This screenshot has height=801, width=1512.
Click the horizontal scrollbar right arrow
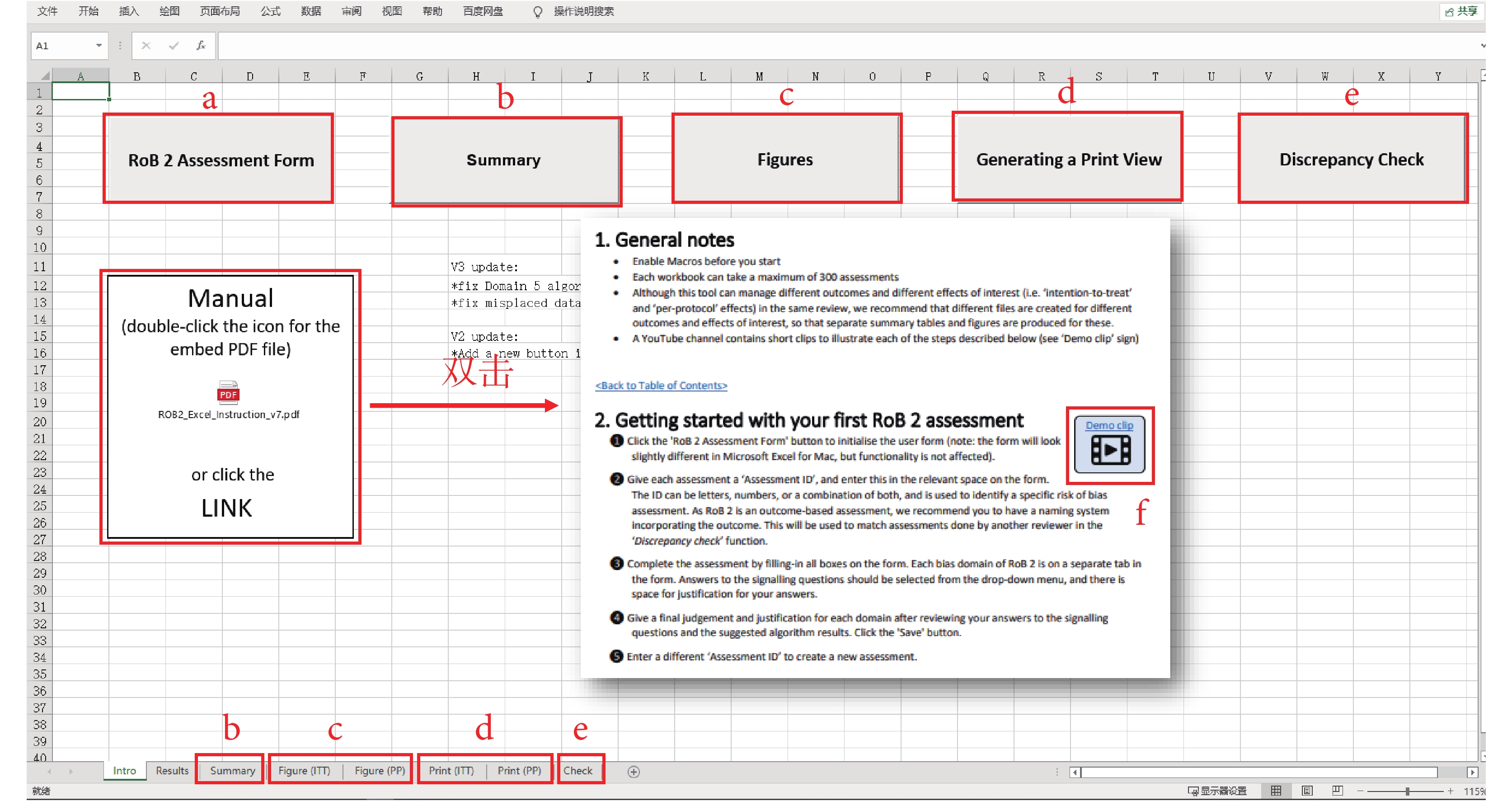click(x=1472, y=772)
